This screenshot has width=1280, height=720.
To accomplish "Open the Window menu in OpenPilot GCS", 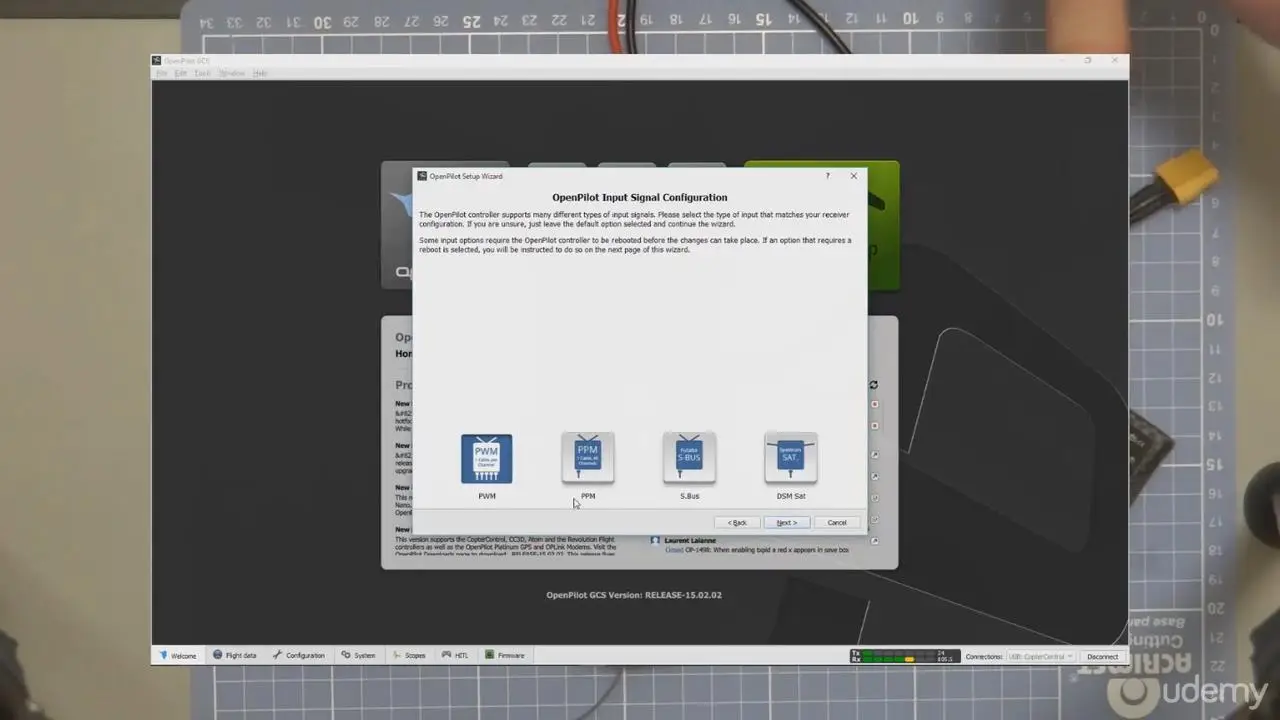I will coord(232,73).
